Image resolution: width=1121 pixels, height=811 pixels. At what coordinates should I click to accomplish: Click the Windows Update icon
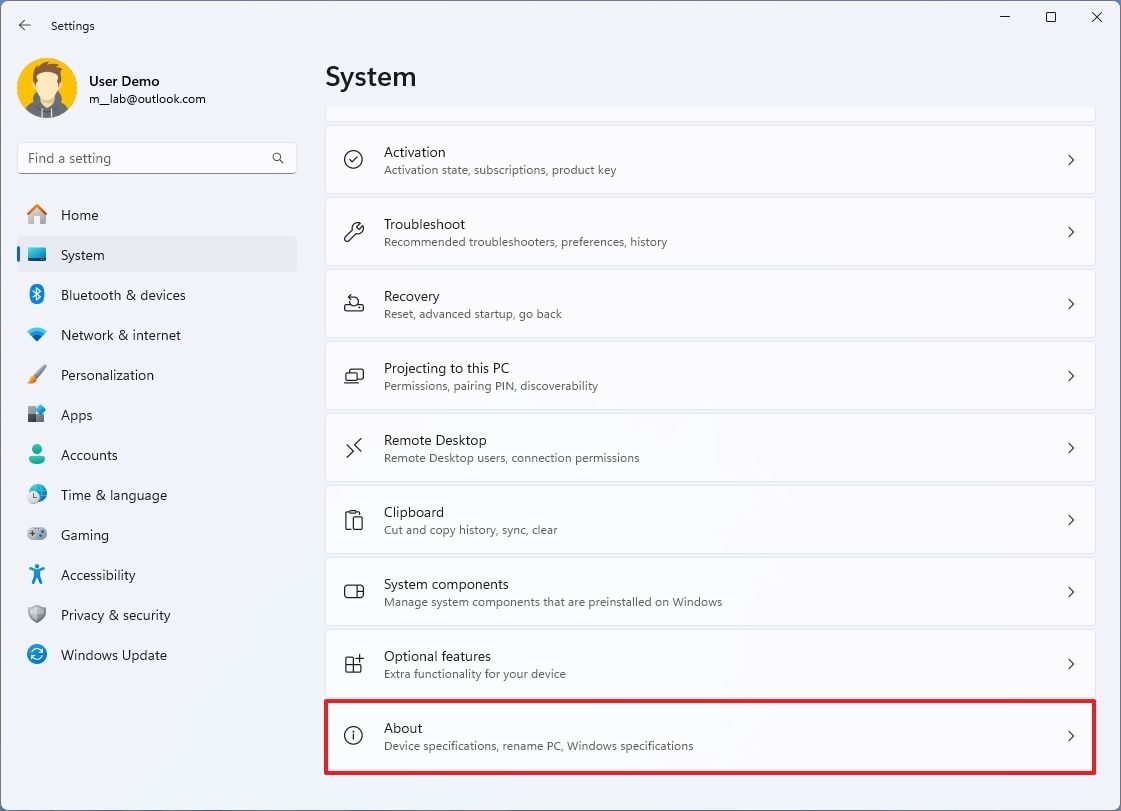tap(38, 655)
